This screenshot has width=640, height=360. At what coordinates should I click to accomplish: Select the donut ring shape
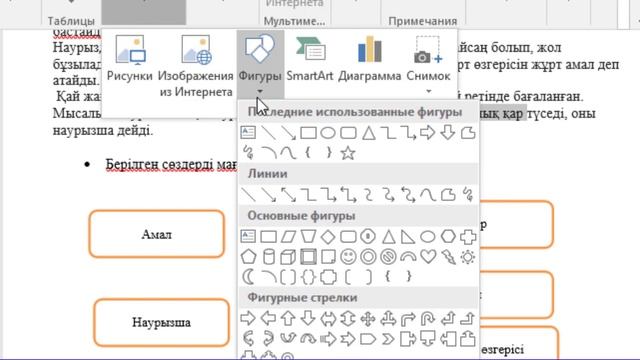(368, 257)
